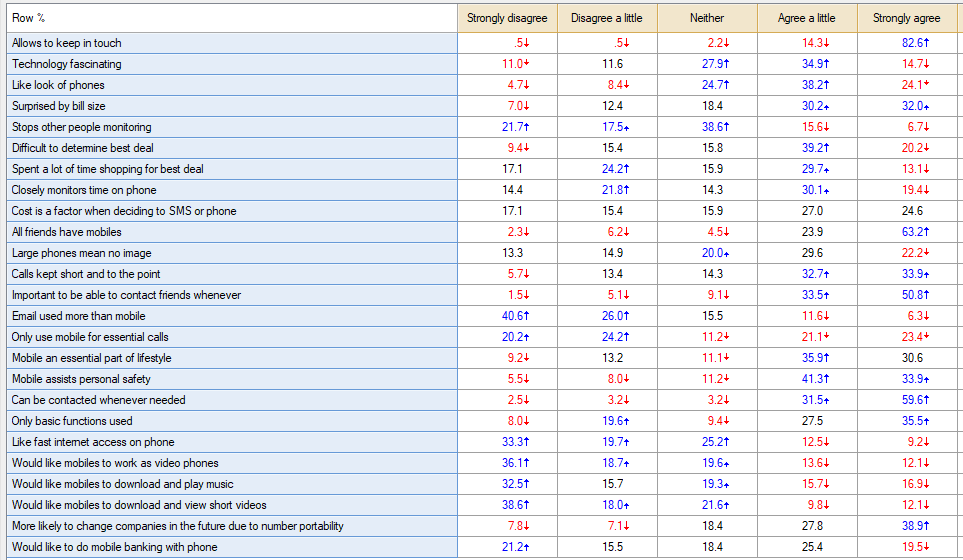Image resolution: width=963 pixels, height=560 pixels.
Task: Select Mobile assists personal safety row
Action: [x=232, y=379]
